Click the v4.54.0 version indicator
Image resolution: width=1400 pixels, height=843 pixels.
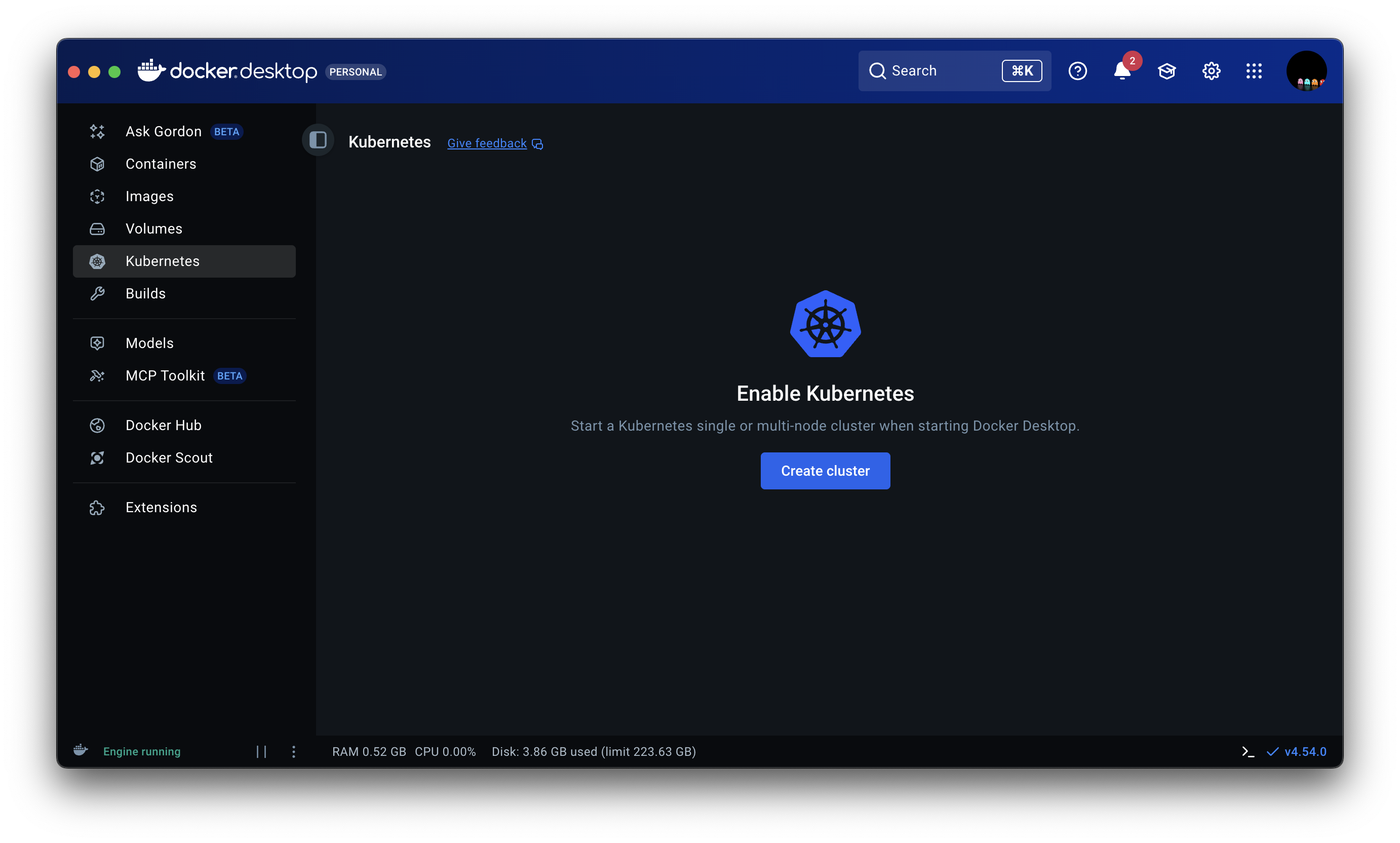coord(1305,751)
